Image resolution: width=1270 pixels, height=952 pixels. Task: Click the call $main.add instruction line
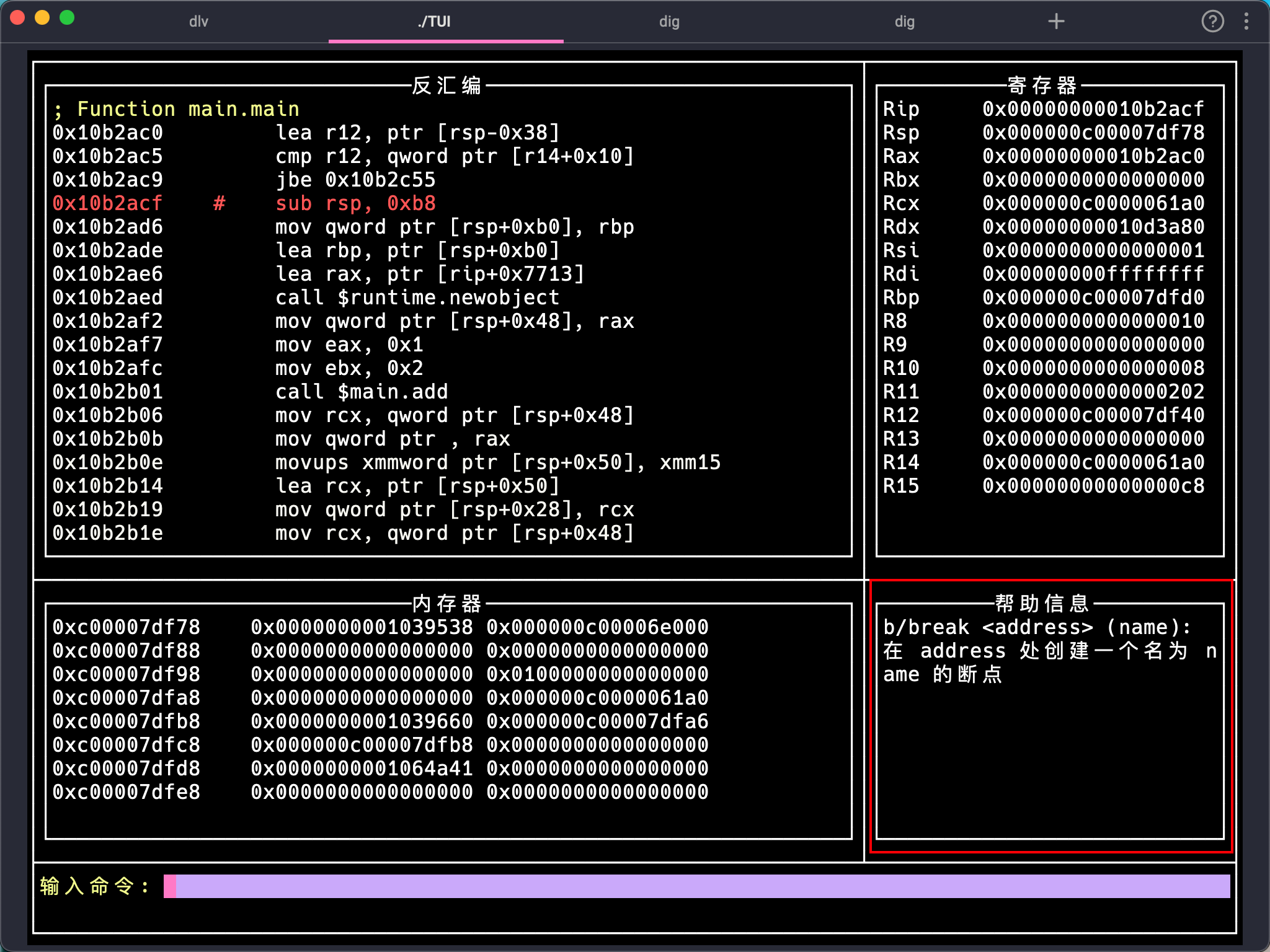click(362, 392)
